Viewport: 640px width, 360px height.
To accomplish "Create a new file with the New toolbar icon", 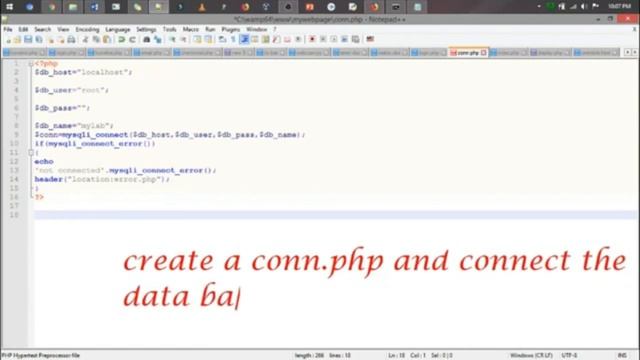I will click(x=8, y=40).
